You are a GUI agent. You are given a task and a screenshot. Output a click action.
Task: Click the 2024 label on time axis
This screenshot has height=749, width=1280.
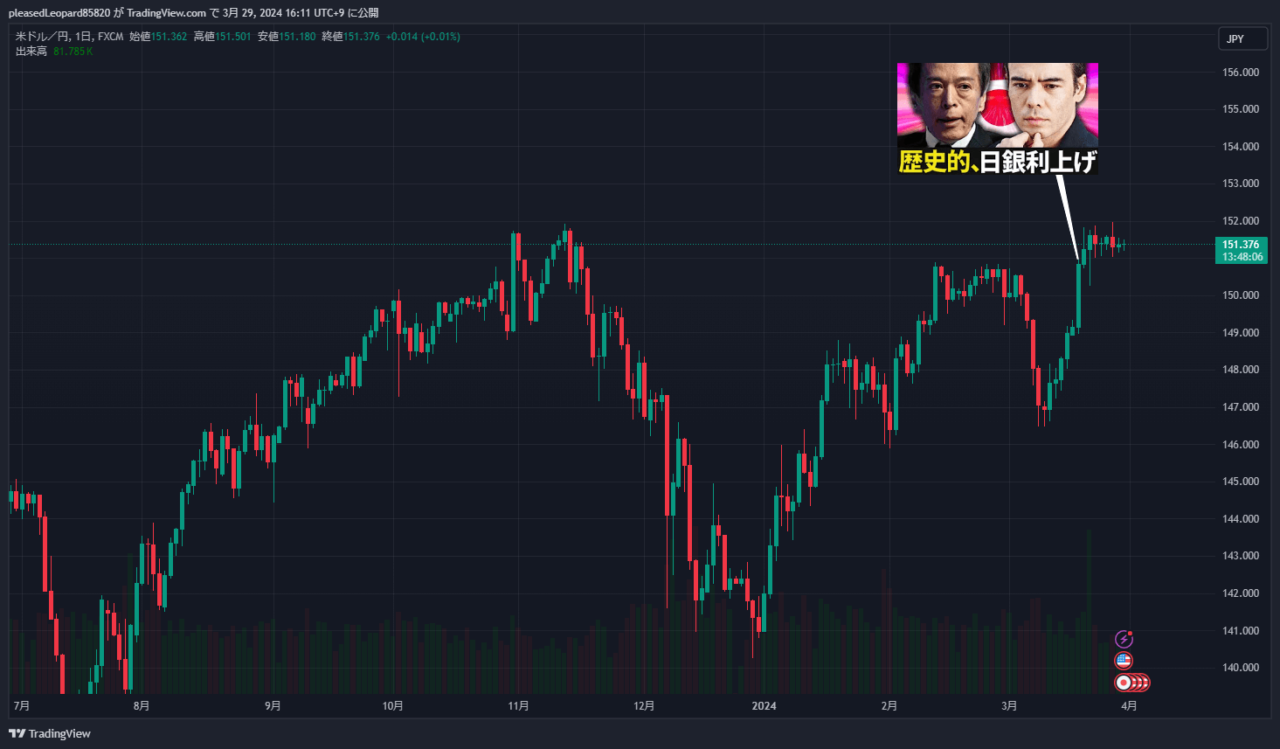764,706
